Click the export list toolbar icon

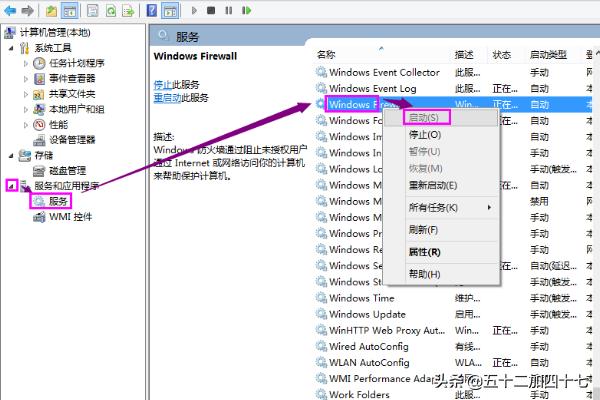click(130, 11)
